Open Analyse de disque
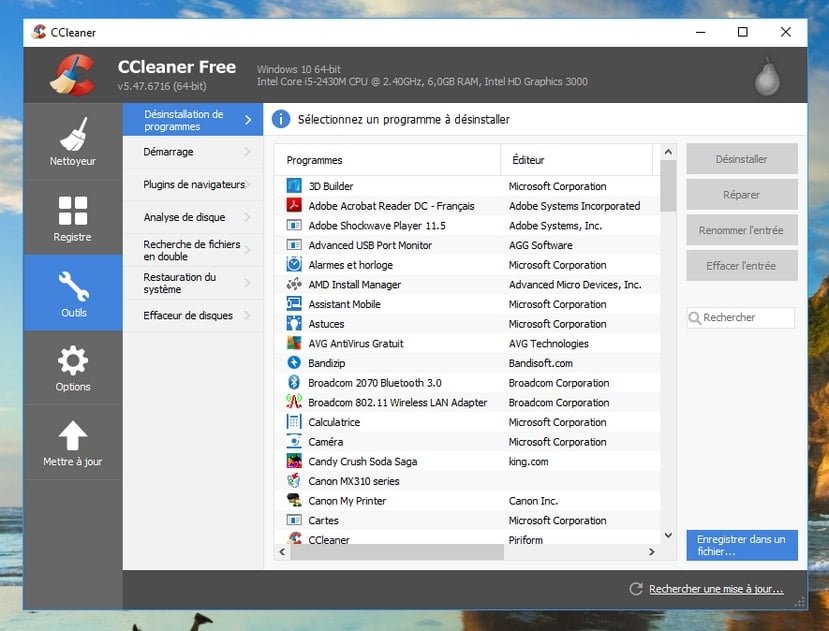This screenshot has height=631, width=829. tap(193, 217)
